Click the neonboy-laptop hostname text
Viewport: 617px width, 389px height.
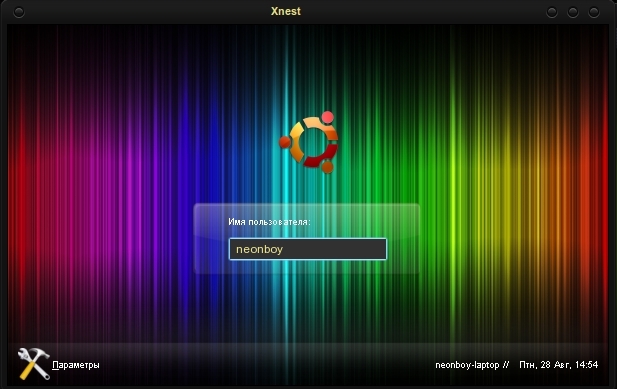pyautogui.click(x=467, y=365)
